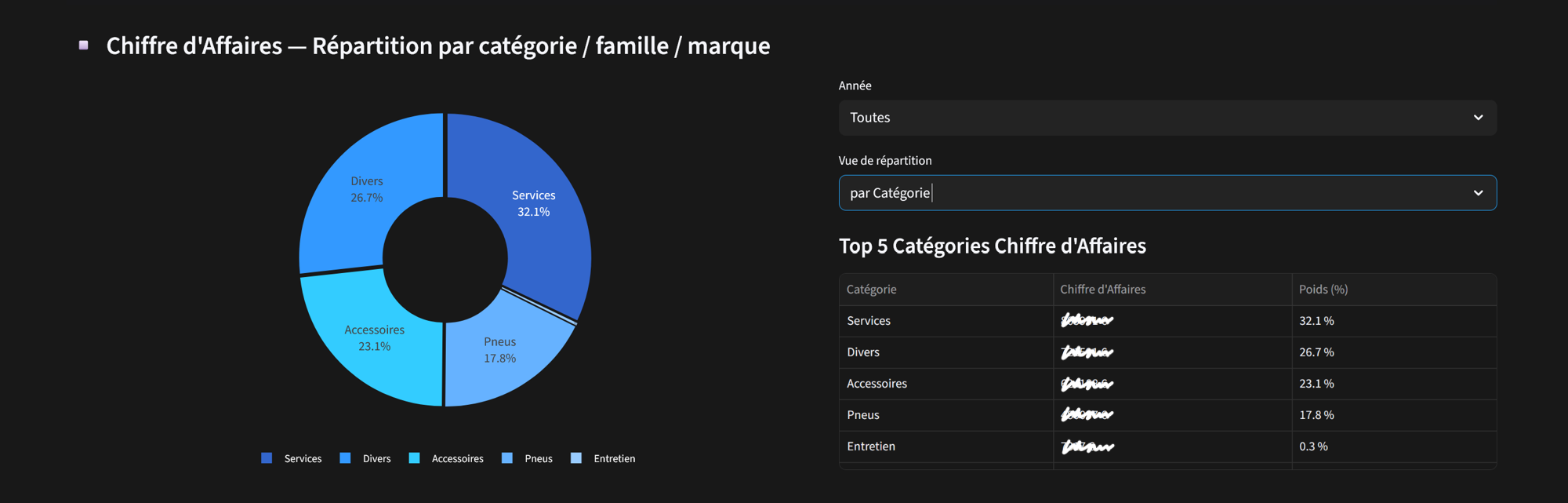
Task: Sort table by Catégorie column header
Action: [871, 290]
